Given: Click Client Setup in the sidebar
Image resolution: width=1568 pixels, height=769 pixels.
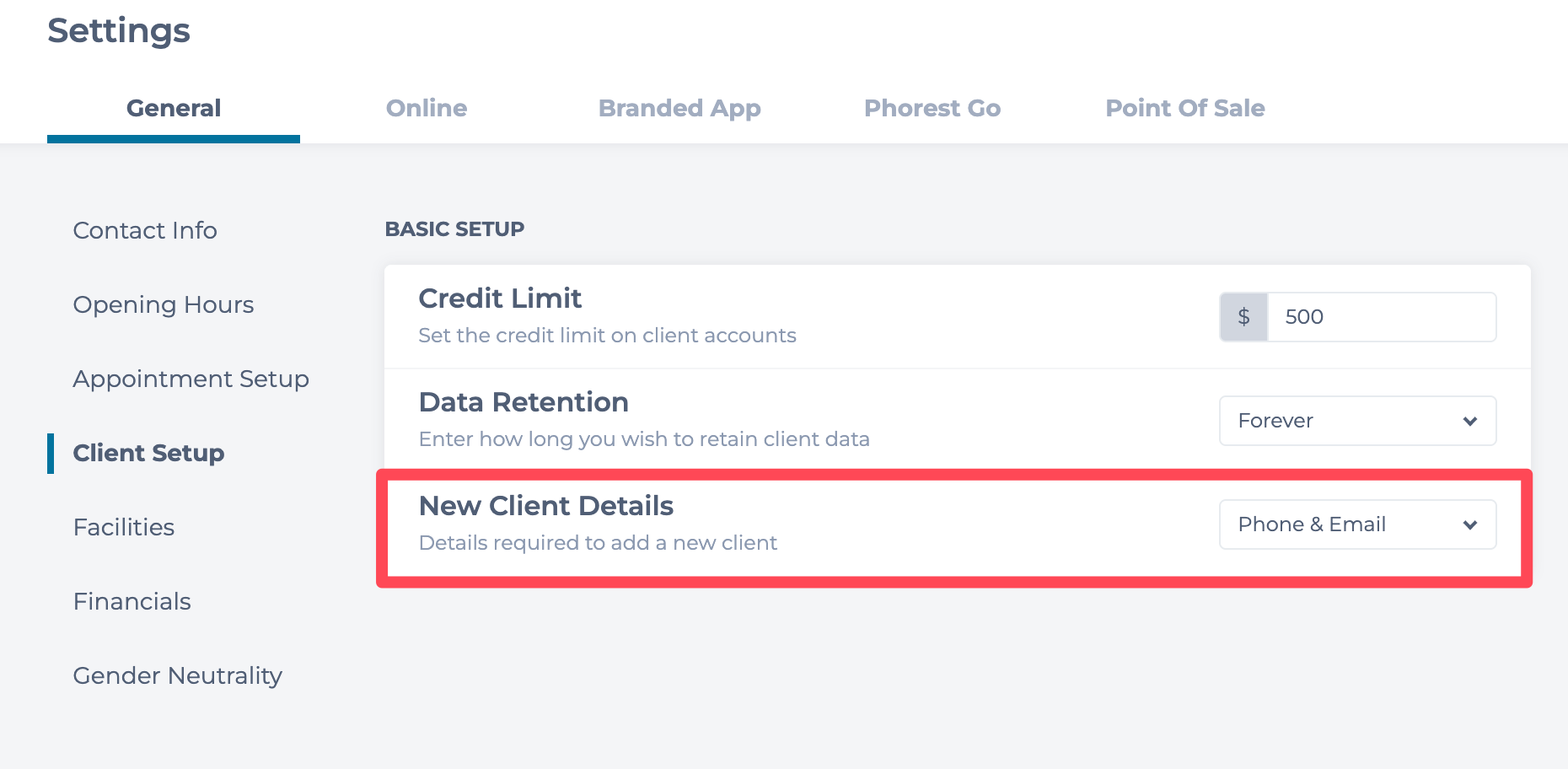Looking at the screenshot, I should (149, 453).
